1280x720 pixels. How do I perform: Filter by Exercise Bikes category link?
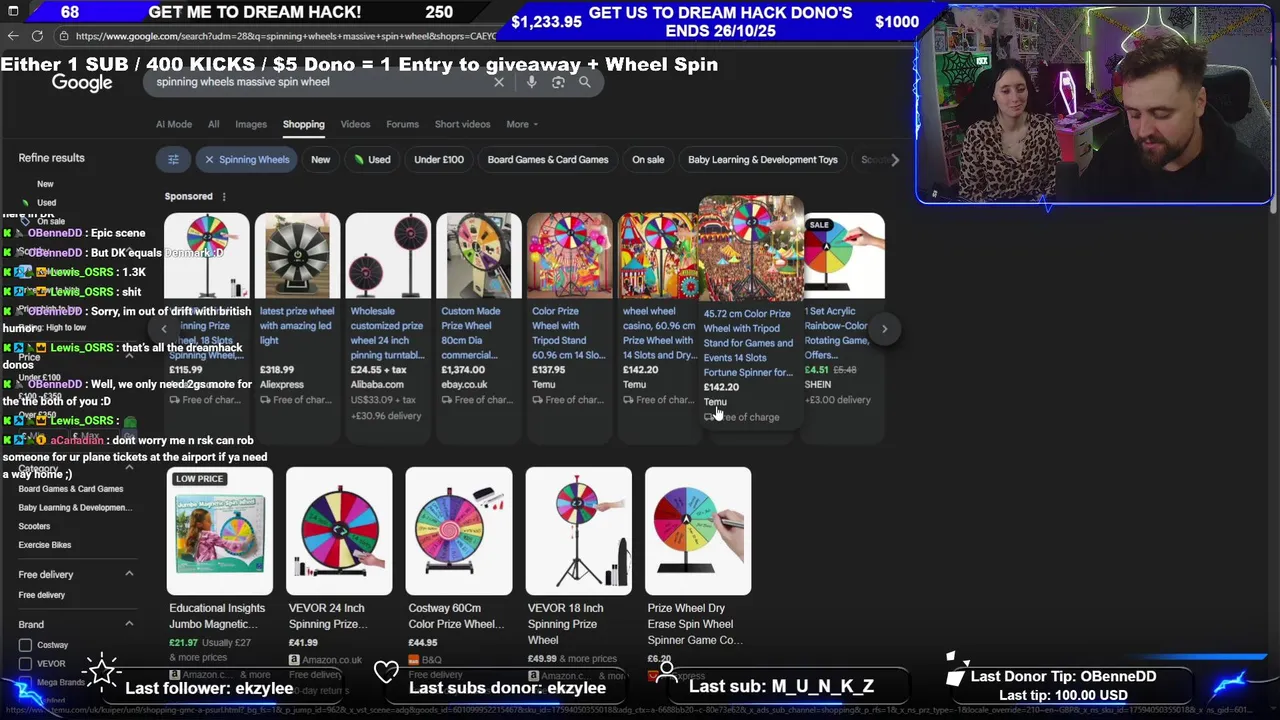[x=45, y=545]
